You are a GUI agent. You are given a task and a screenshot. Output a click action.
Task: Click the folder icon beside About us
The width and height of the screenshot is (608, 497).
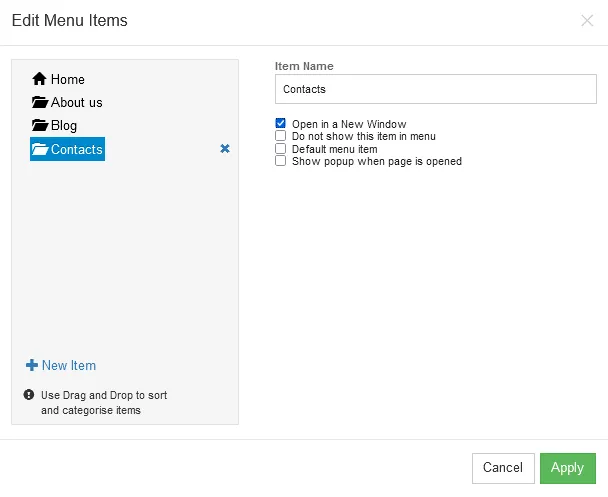tap(40, 102)
